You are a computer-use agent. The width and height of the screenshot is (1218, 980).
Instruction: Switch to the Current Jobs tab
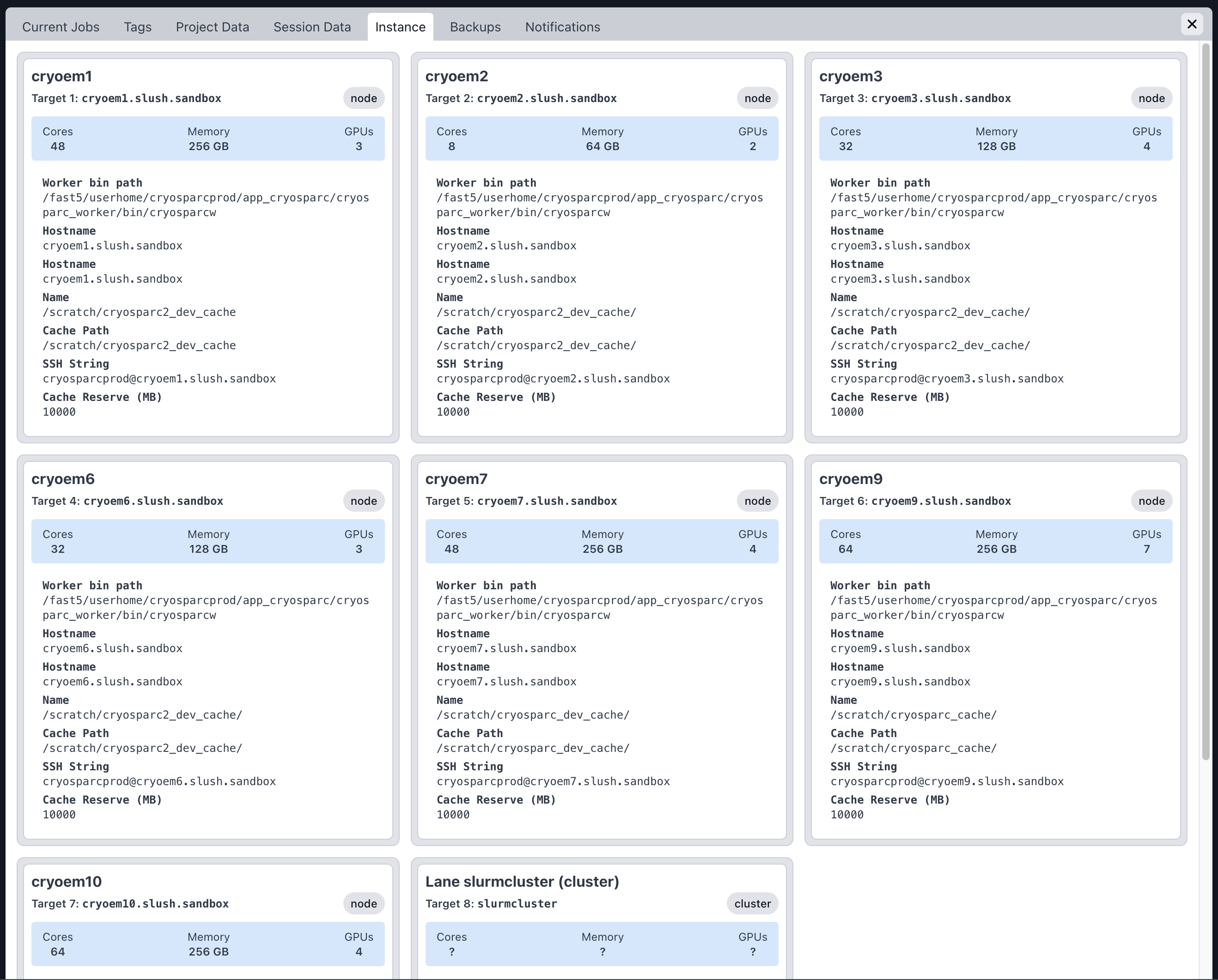coord(61,27)
